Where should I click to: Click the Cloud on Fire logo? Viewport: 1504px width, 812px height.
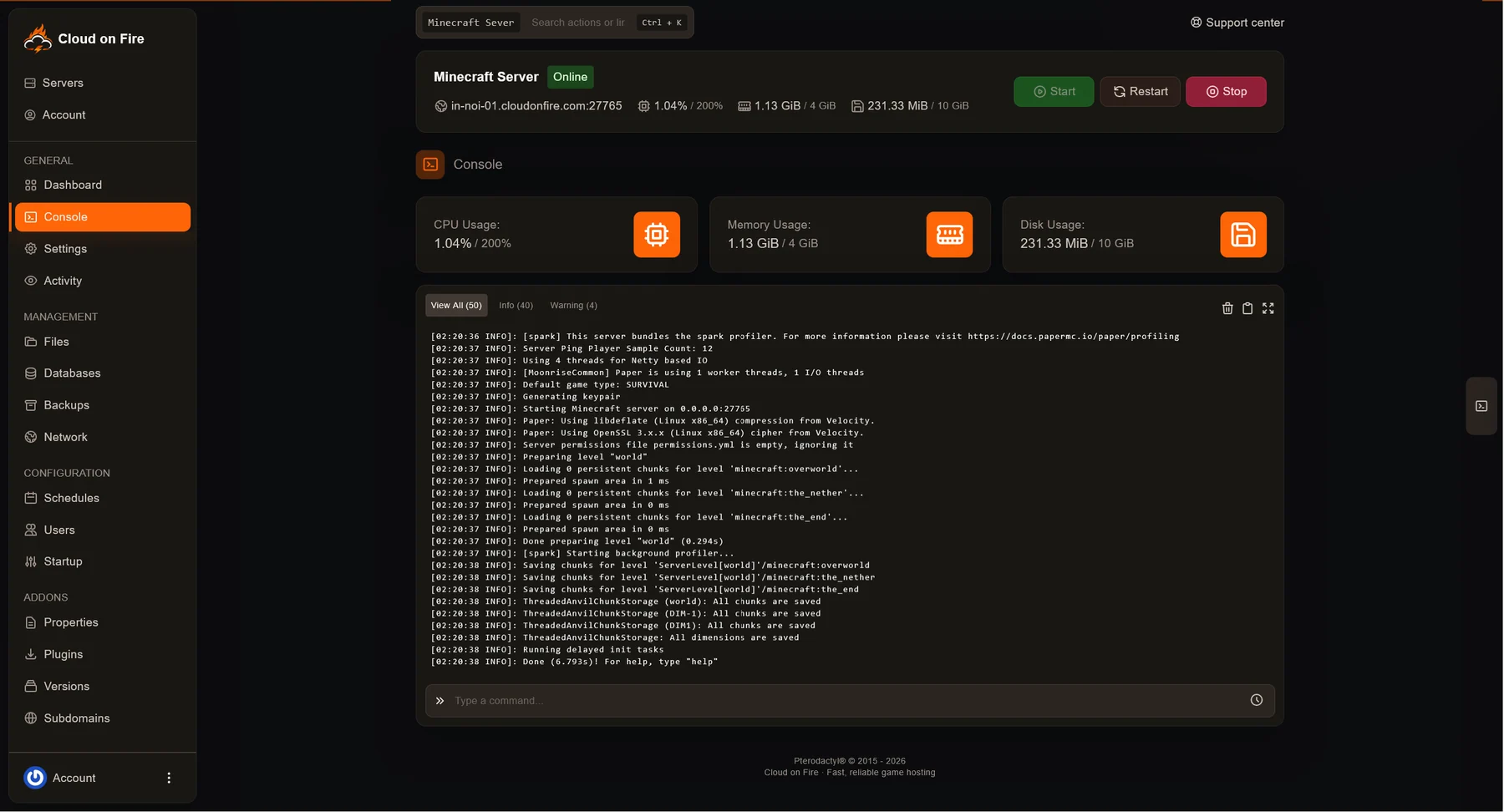point(84,38)
